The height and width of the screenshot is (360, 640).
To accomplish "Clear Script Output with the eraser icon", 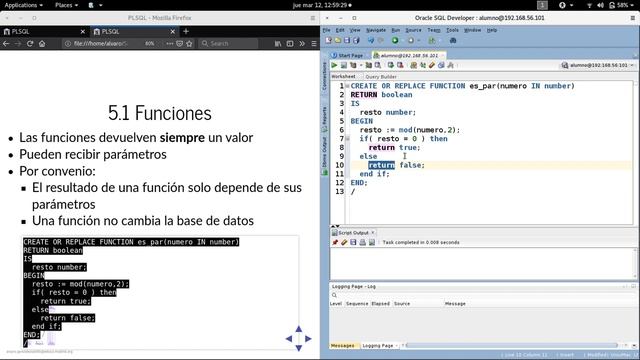I will [344, 242].
